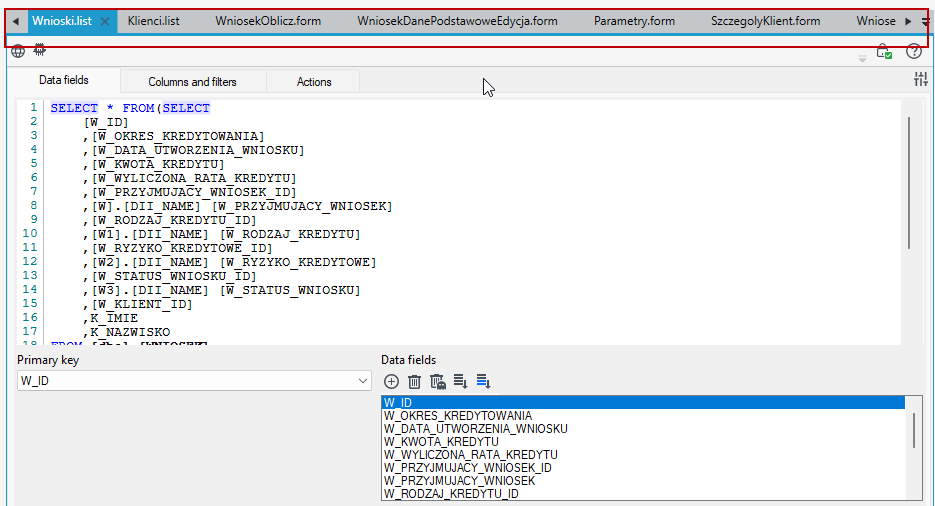Select the Columns and filters tab
Screen dimensions: 935x506
[x=193, y=82]
